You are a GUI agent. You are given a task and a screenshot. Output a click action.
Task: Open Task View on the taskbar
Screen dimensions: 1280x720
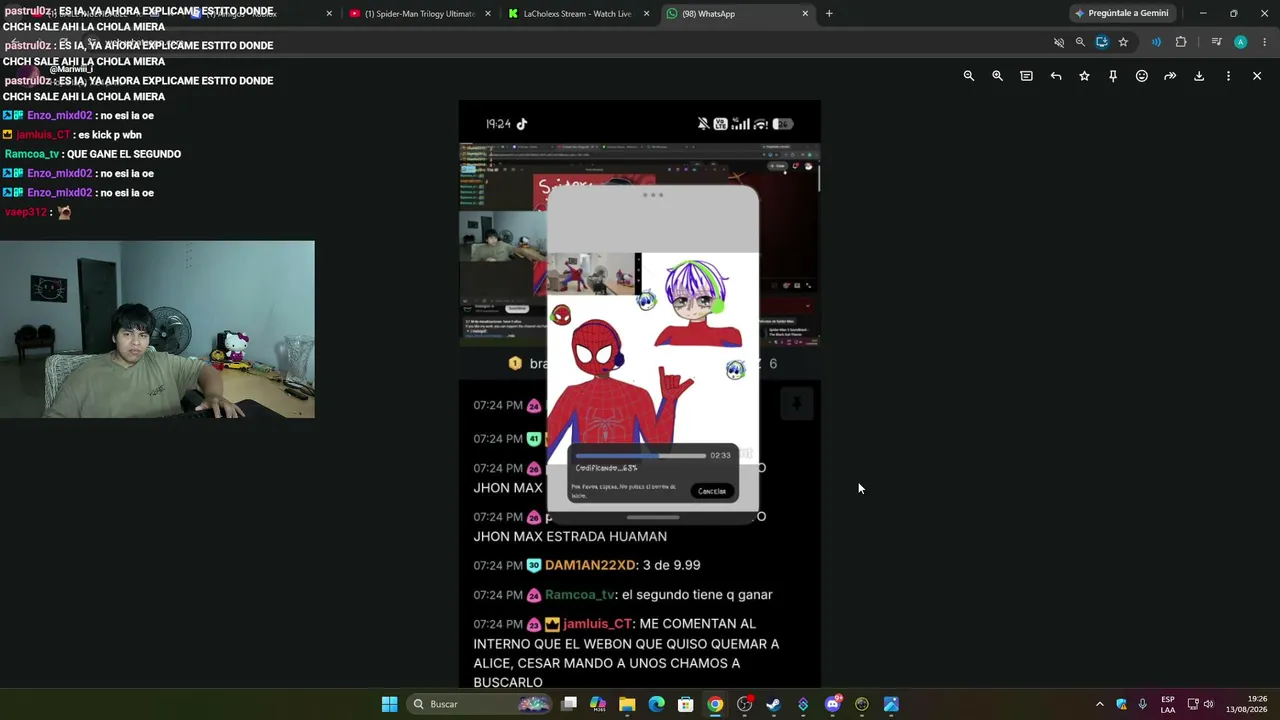point(569,704)
